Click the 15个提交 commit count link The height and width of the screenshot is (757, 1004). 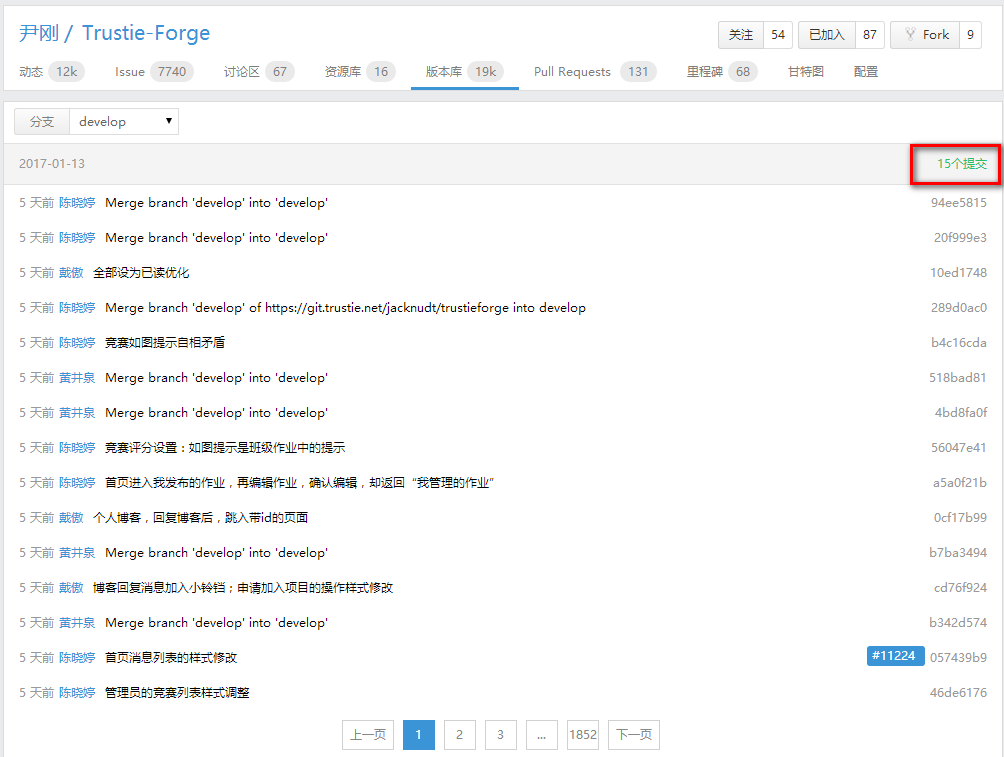[961, 164]
